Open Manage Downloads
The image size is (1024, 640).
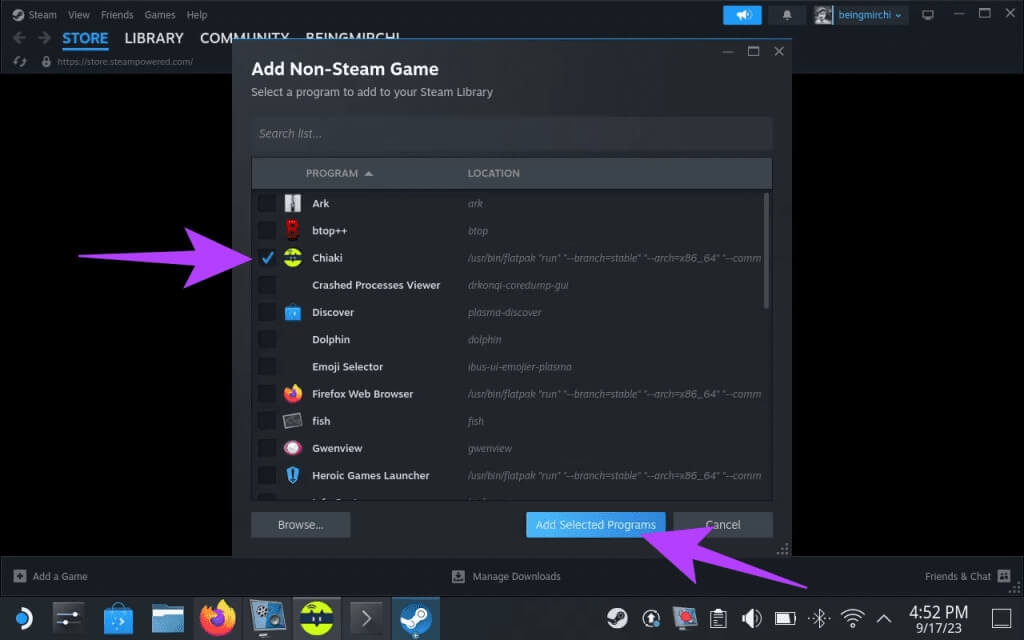click(506, 576)
